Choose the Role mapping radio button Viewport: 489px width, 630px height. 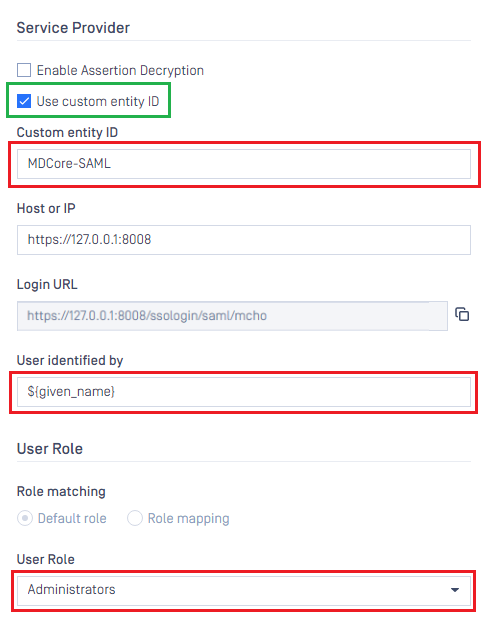point(135,518)
